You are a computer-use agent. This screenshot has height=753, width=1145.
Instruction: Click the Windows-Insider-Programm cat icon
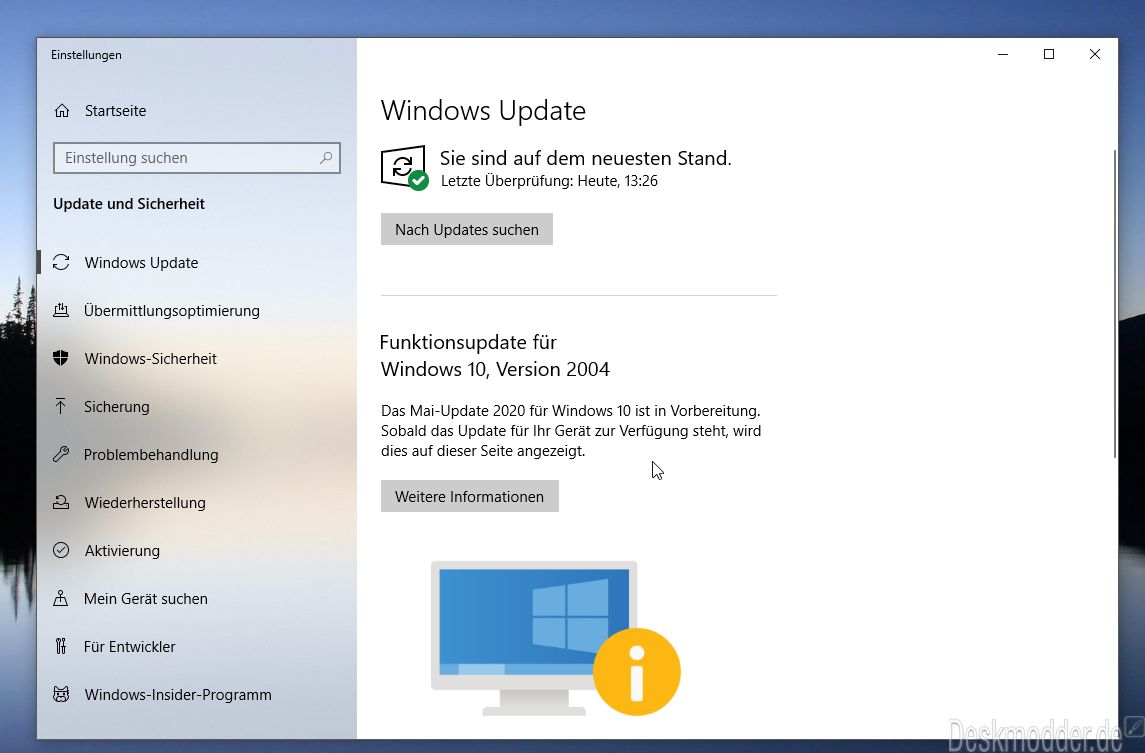coord(61,695)
